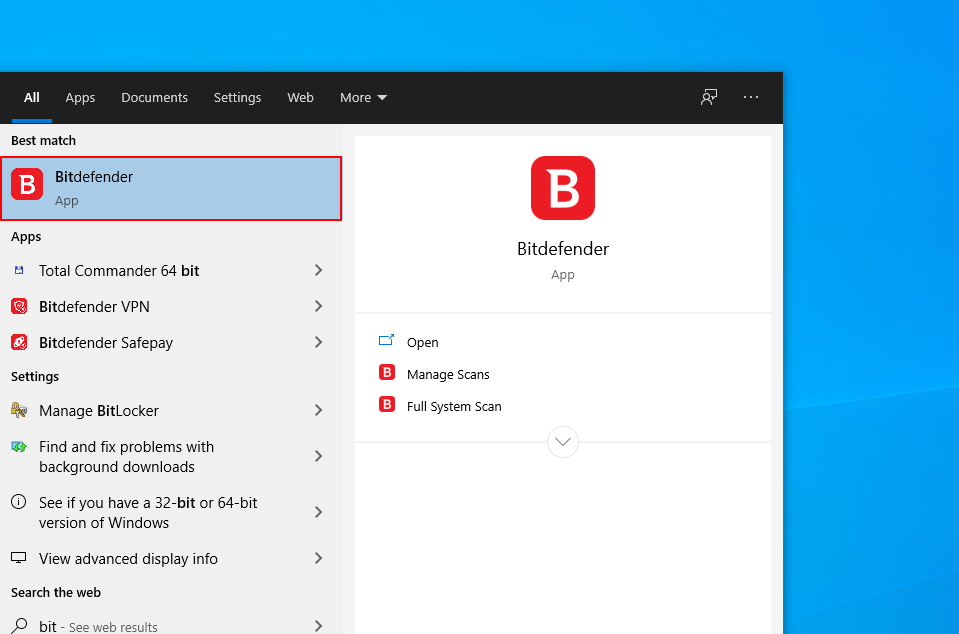Expand more actions with the circular chevron
This screenshot has height=634, width=959.
coord(563,441)
